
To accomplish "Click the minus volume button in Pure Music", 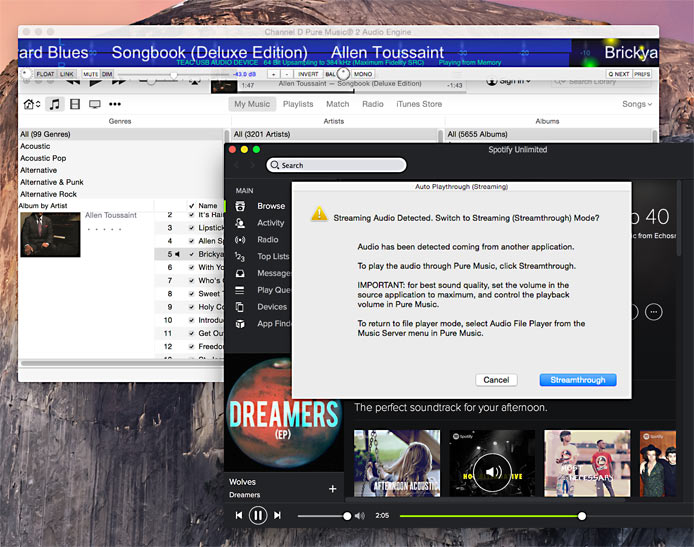I will (x=287, y=74).
